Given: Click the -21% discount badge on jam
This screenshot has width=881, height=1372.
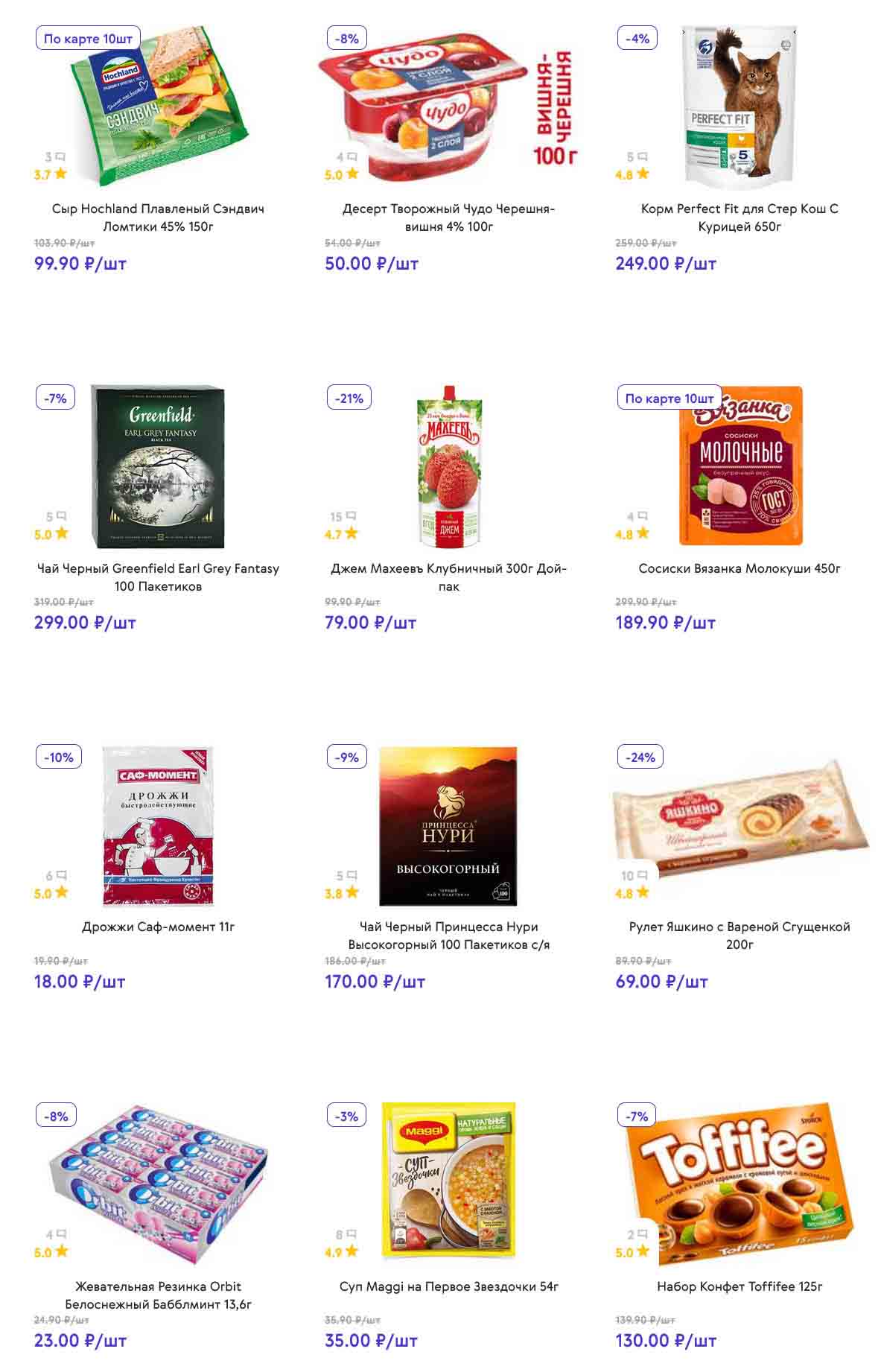Looking at the screenshot, I should click(x=349, y=398).
